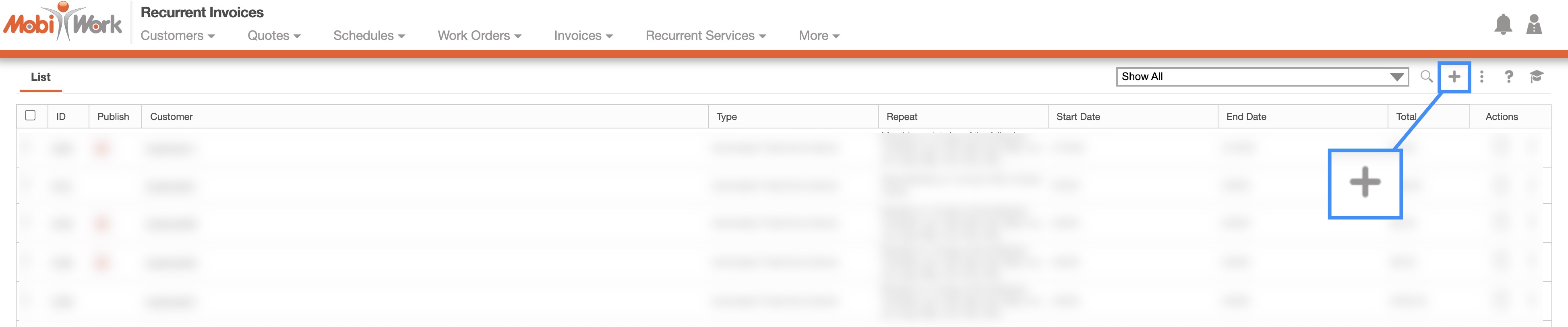
Task: Expand the Recurrent Services menu
Action: coord(705,36)
